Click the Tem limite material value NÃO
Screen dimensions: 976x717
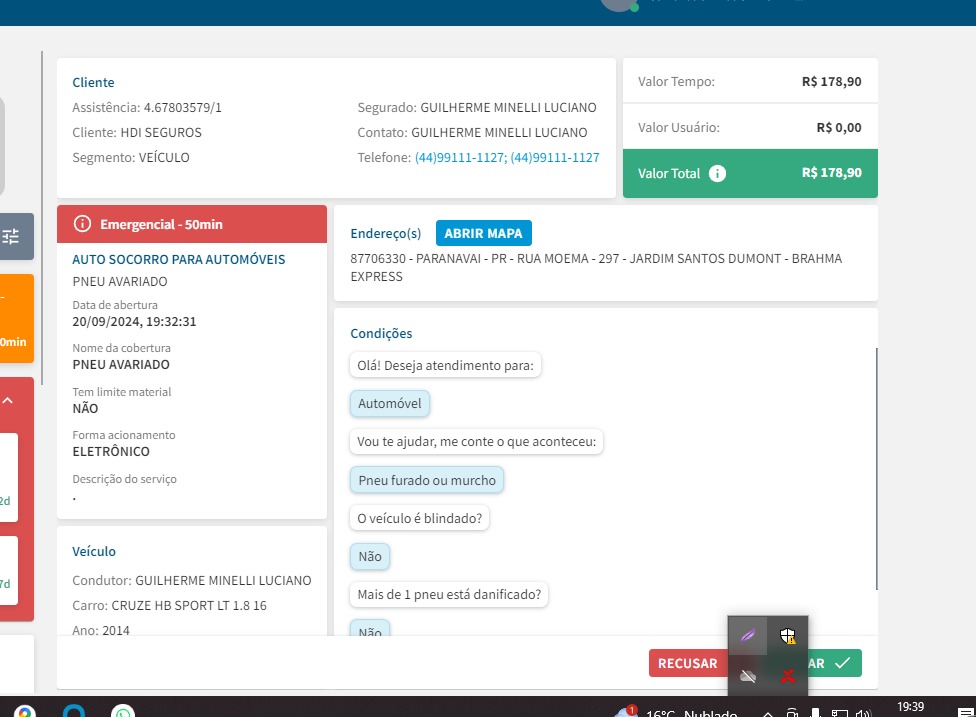tap(85, 408)
